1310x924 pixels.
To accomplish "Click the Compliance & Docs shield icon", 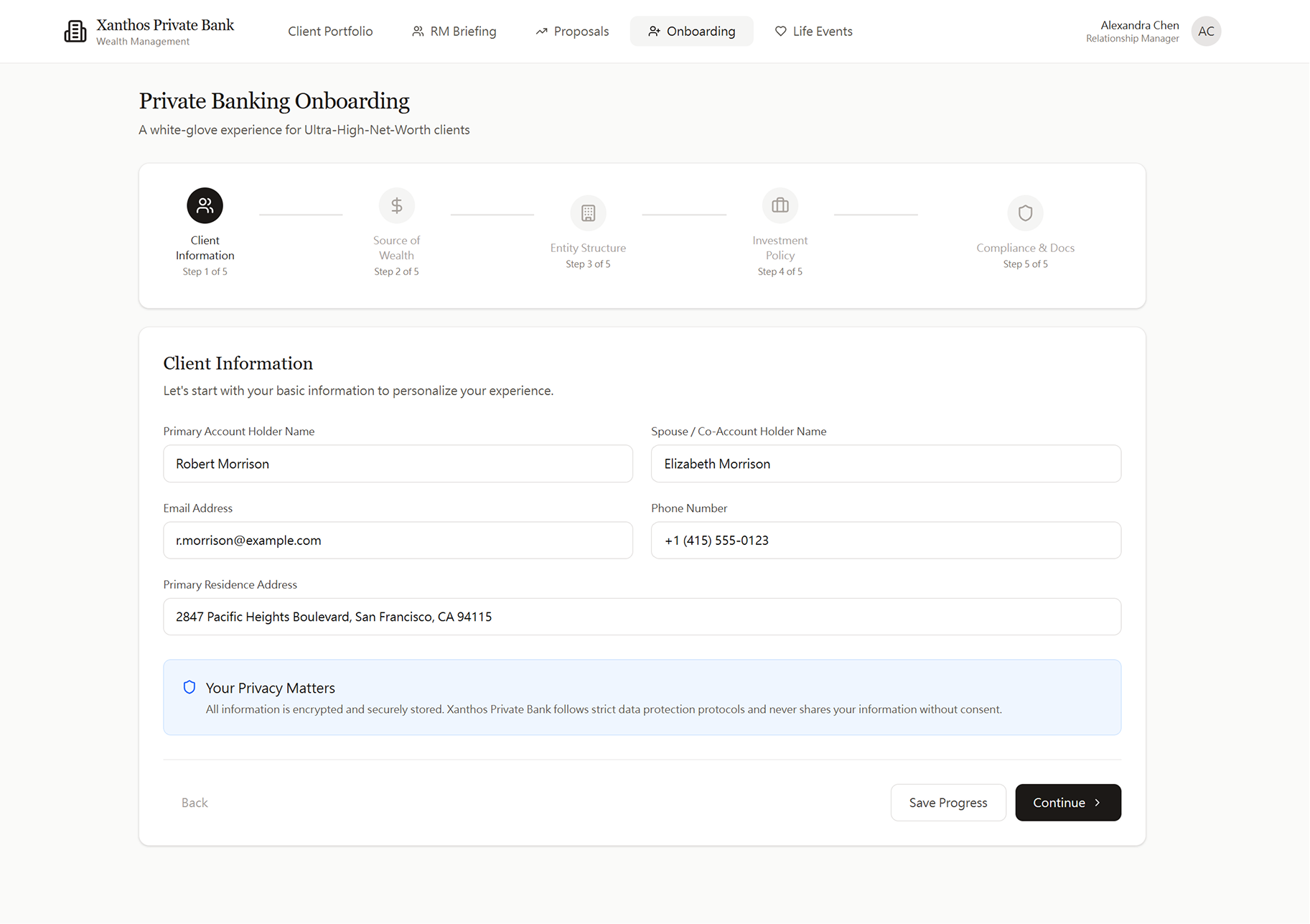I will 1025,213.
